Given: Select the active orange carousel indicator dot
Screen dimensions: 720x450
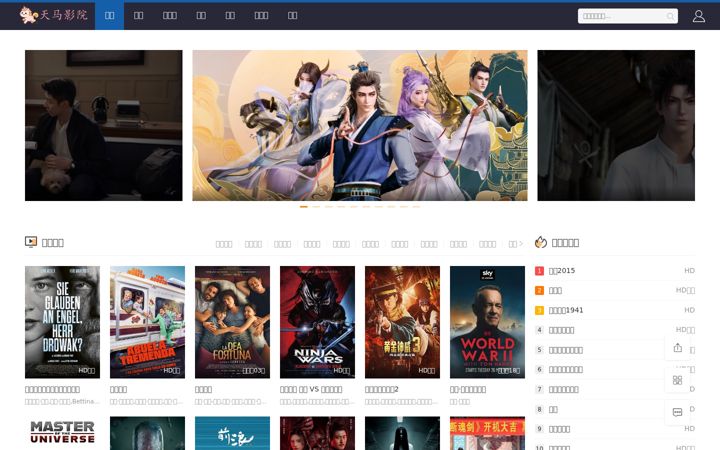Looking at the screenshot, I should pos(304,207).
